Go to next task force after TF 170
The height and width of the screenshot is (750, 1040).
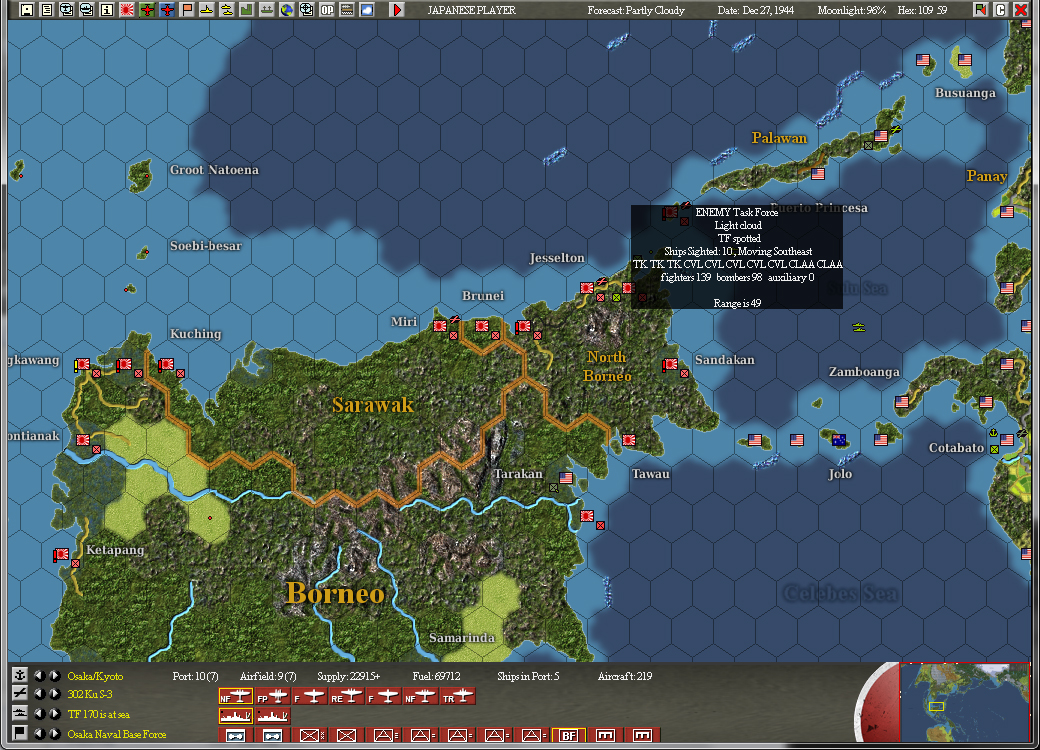tap(55, 714)
